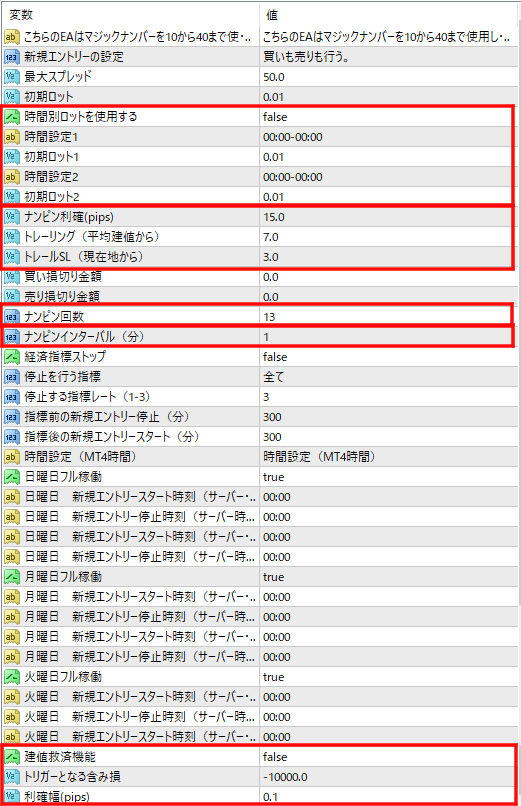Select the 火曜日フル稼働 variable name
This screenshot has width=521, height=806.
(63, 676)
